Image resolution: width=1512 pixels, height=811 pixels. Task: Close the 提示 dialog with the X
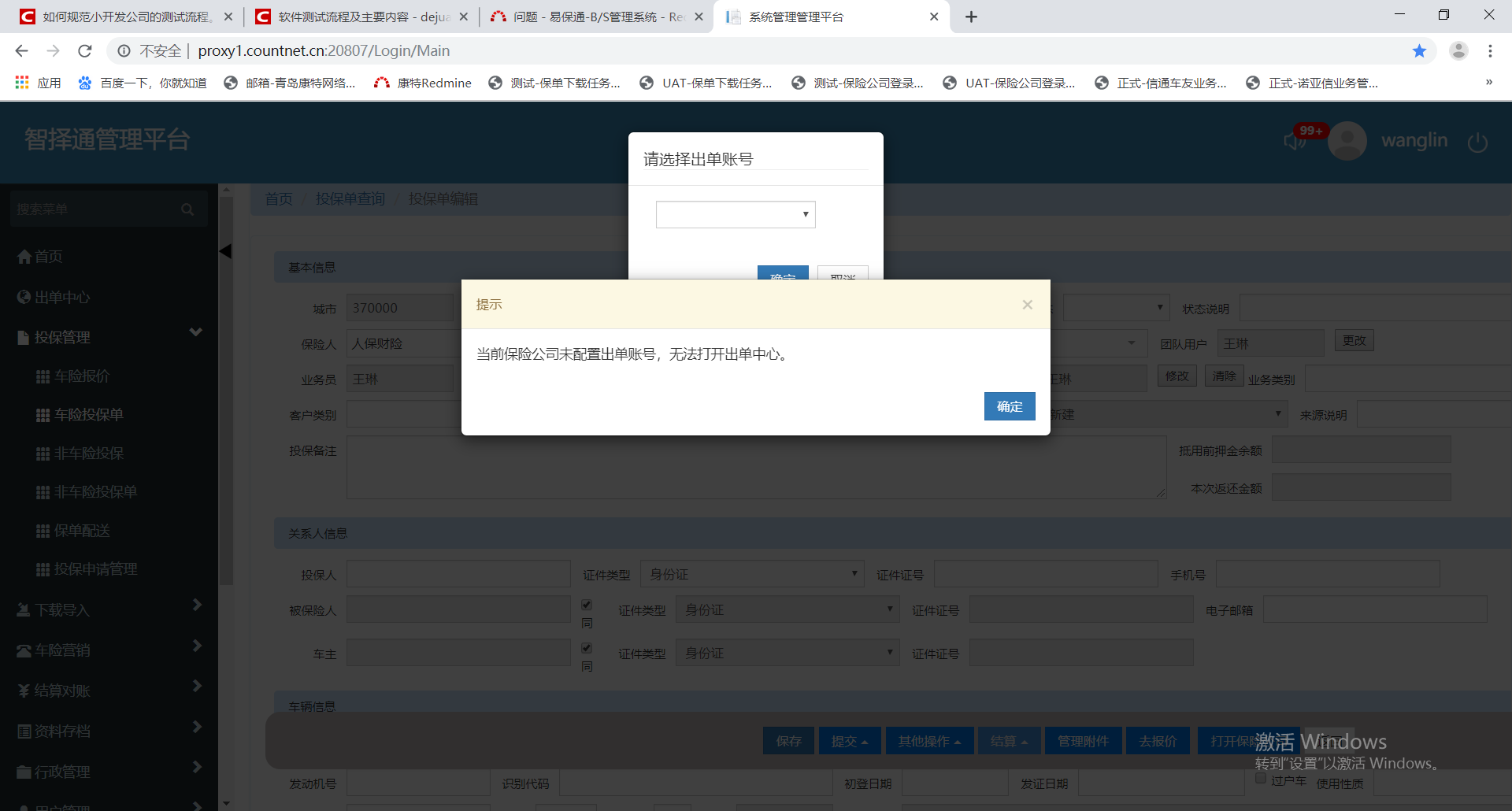(1028, 305)
